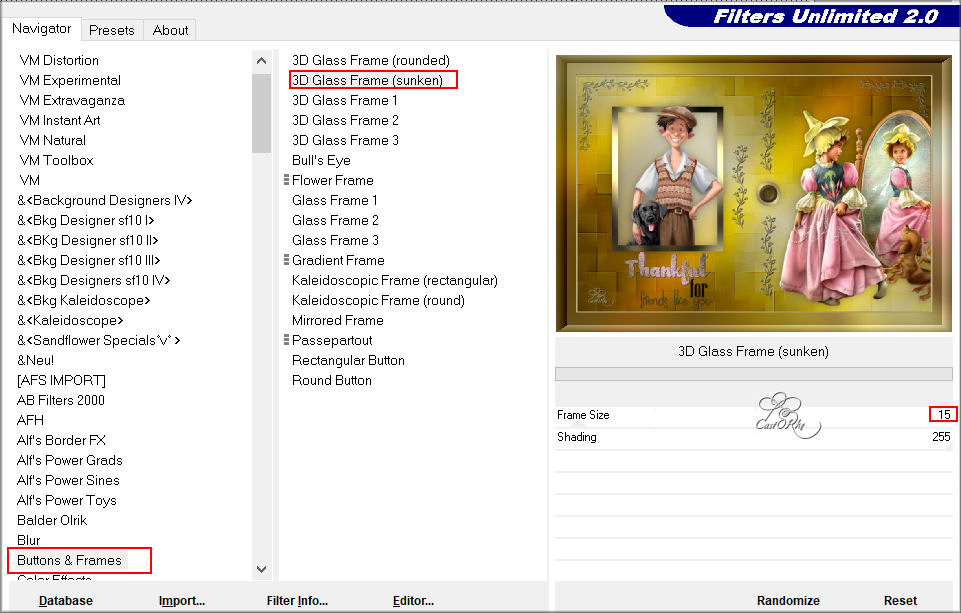The height and width of the screenshot is (613, 961).
Task: Select the VM Extravaganza category
Action: point(72,101)
